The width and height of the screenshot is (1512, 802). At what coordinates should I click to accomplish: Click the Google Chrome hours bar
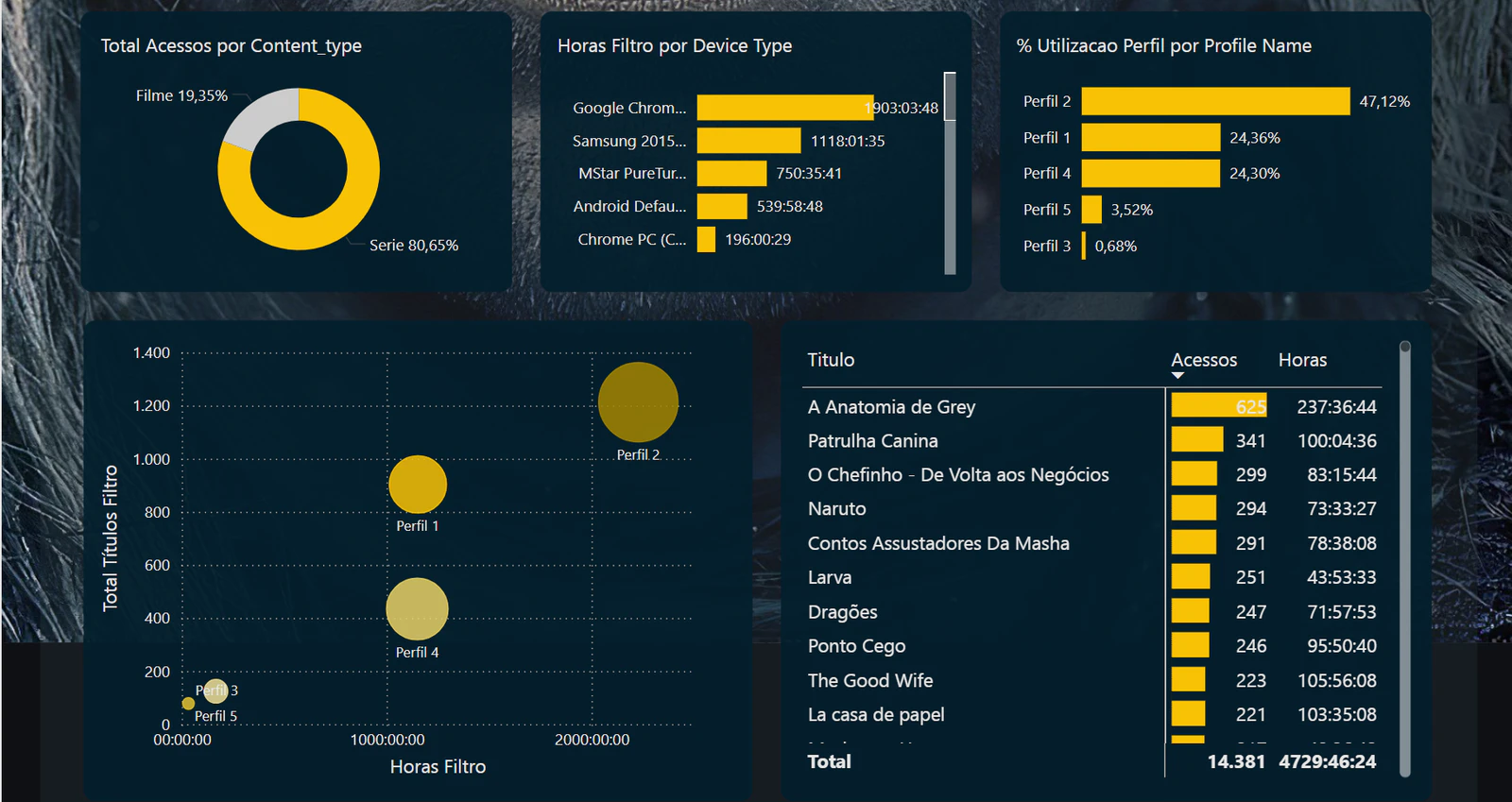785,108
